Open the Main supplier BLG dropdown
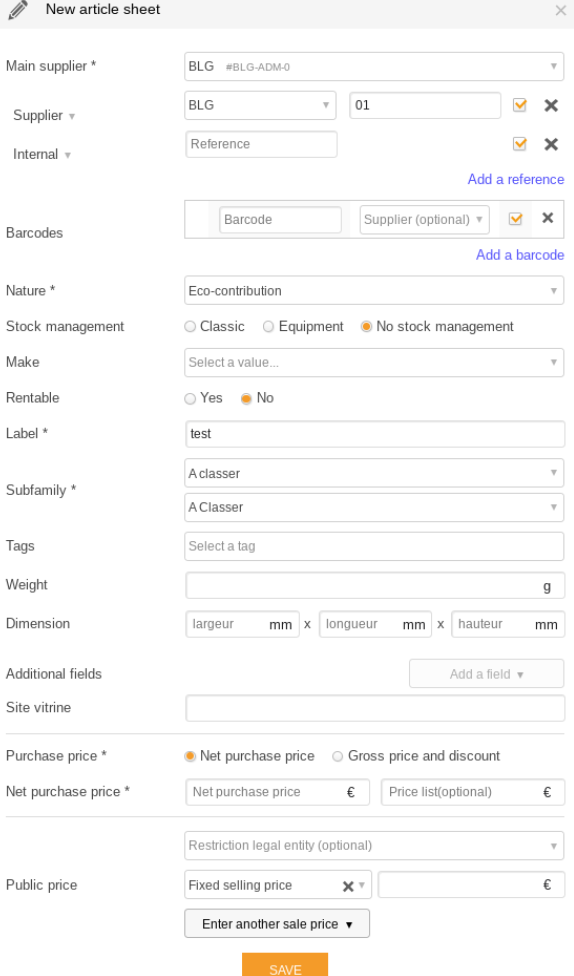This screenshot has height=976, width=574. [x=374, y=67]
